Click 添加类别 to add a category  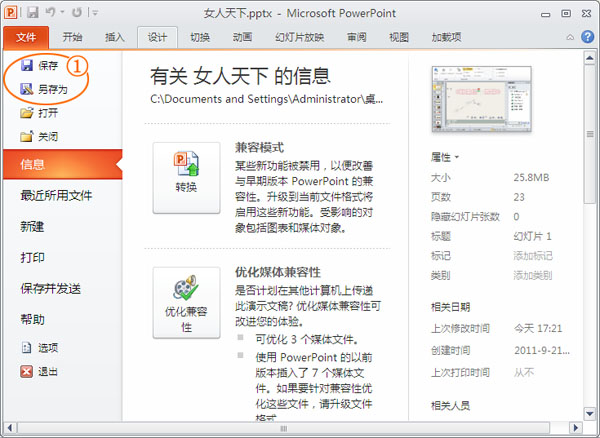(x=533, y=275)
